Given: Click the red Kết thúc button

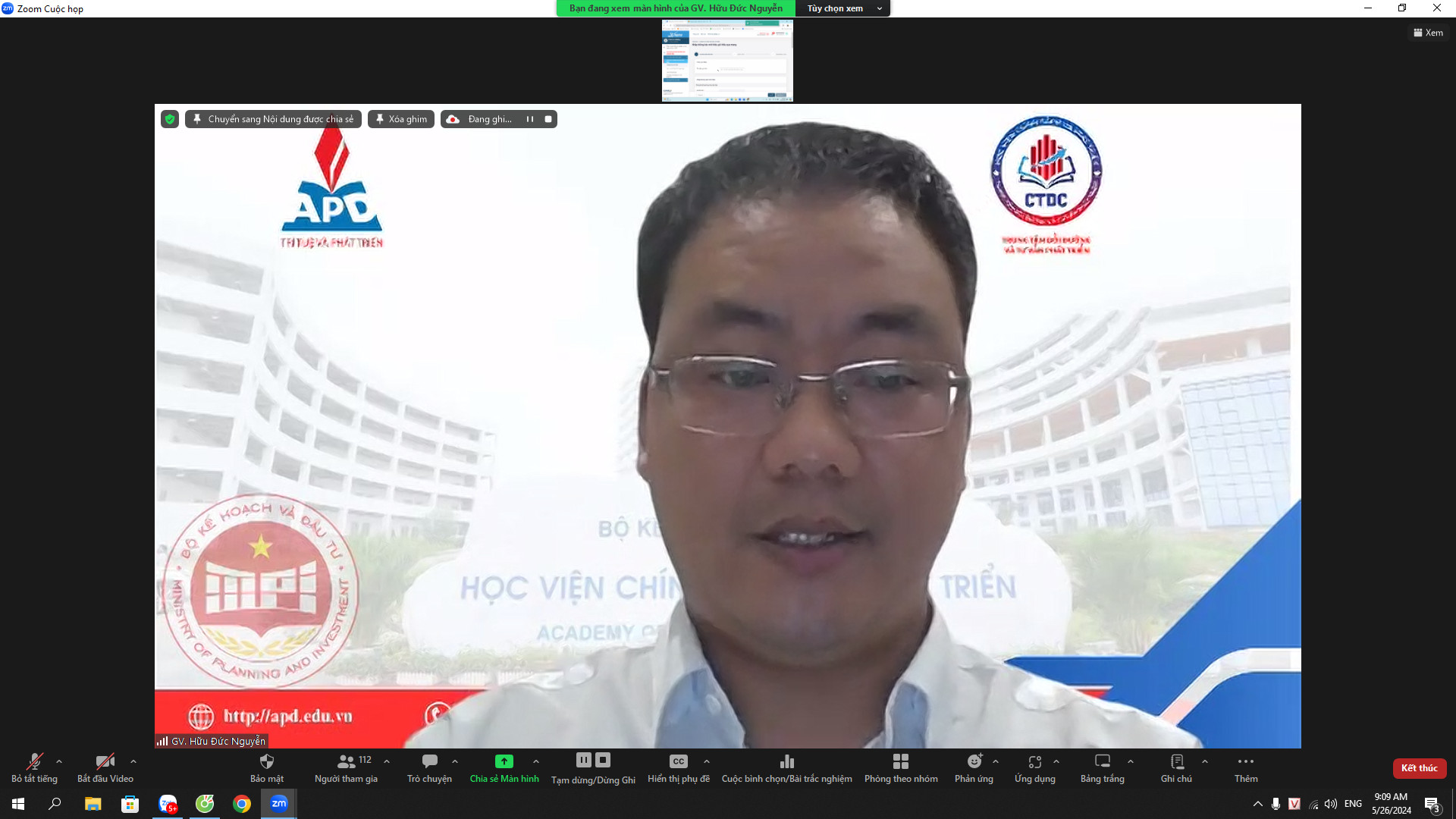Looking at the screenshot, I should pyautogui.click(x=1419, y=768).
